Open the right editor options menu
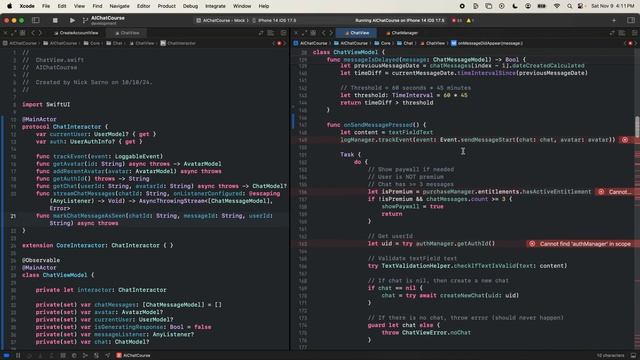Screen dimensions: 640x360 tap(622, 33)
